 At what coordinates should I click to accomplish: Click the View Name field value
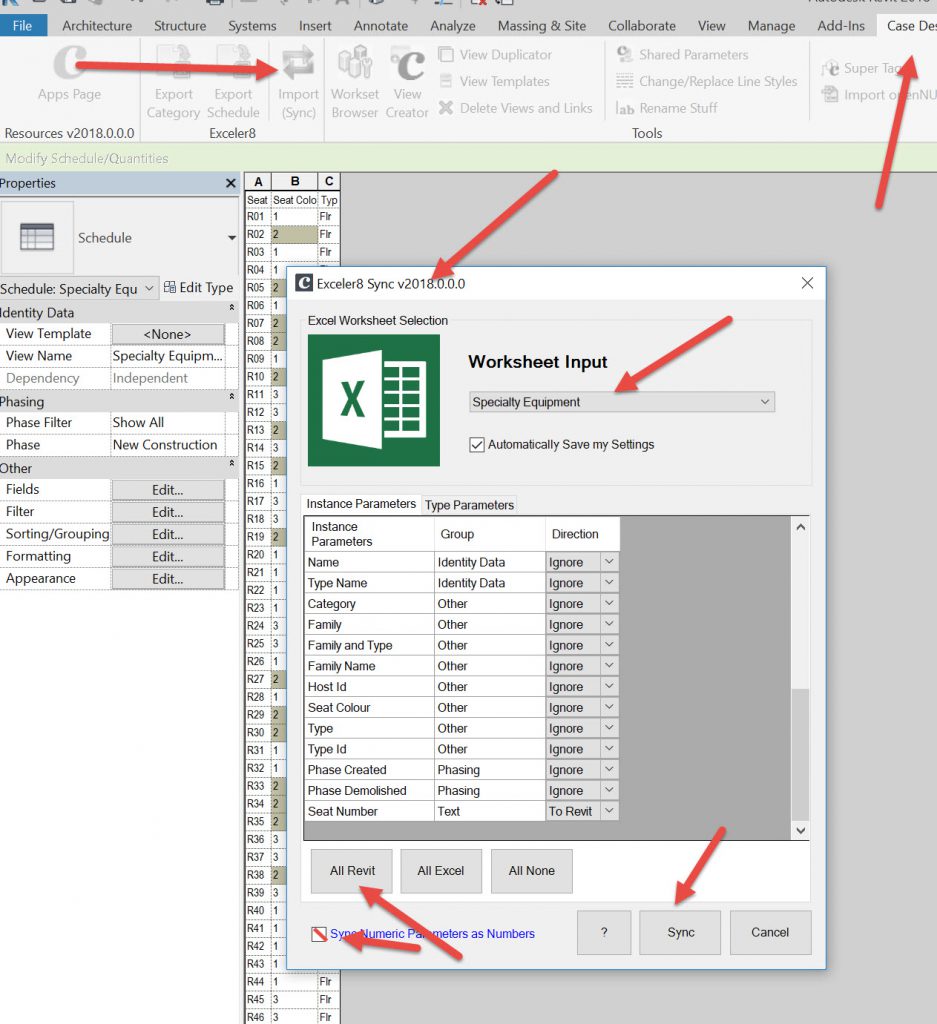tap(167, 356)
